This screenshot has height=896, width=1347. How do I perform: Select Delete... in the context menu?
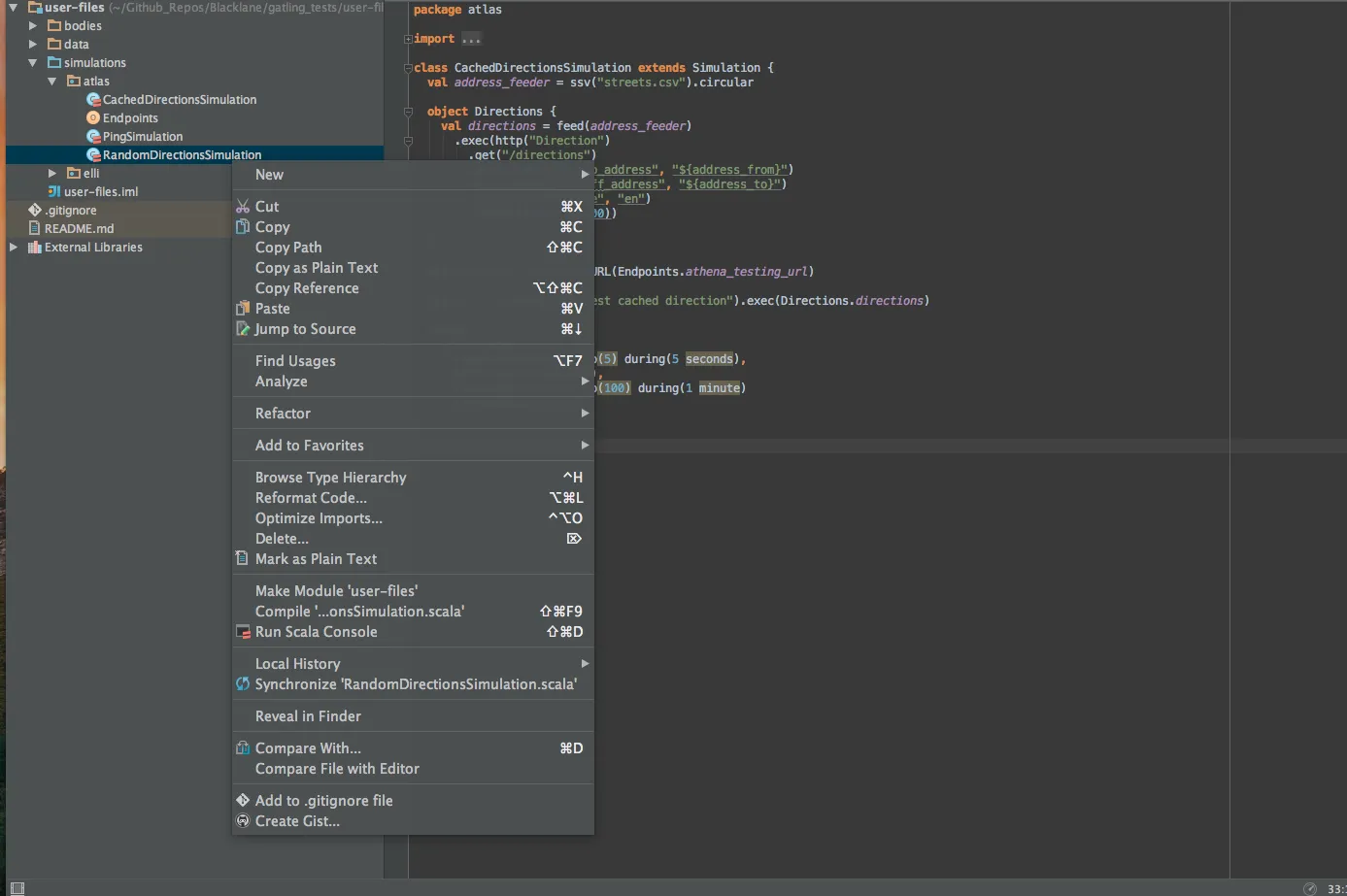(x=413, y=539)
